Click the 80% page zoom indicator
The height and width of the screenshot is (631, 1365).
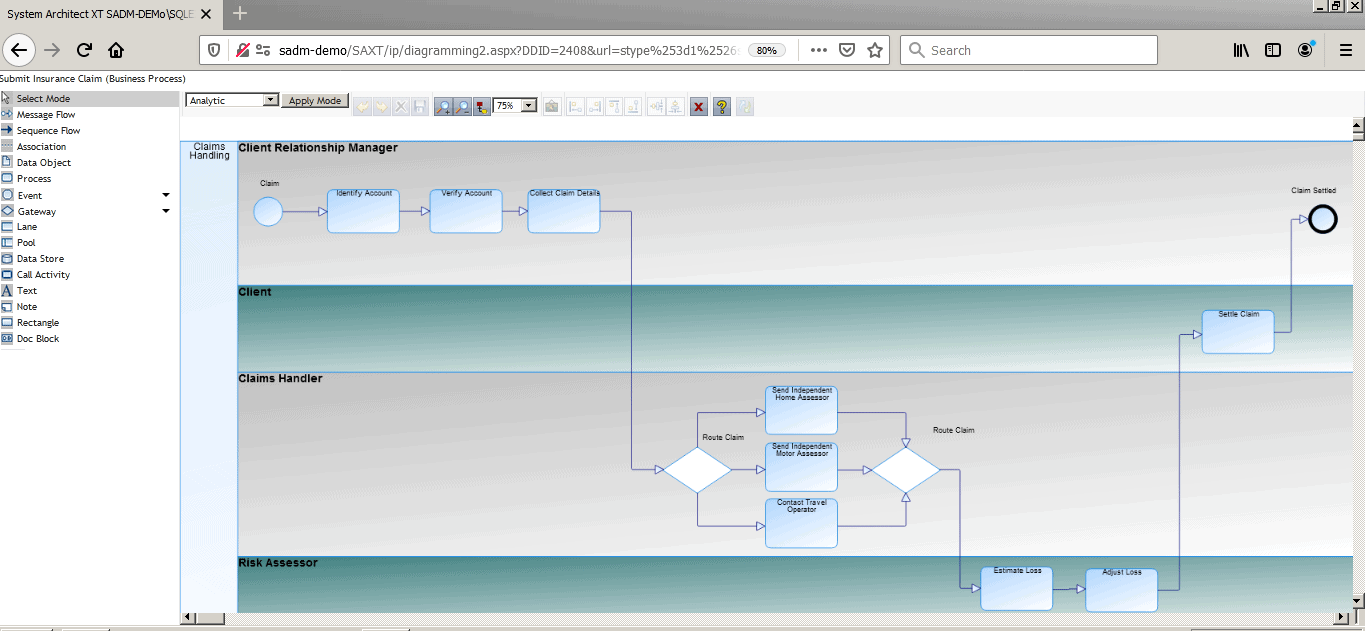(766, 50)
